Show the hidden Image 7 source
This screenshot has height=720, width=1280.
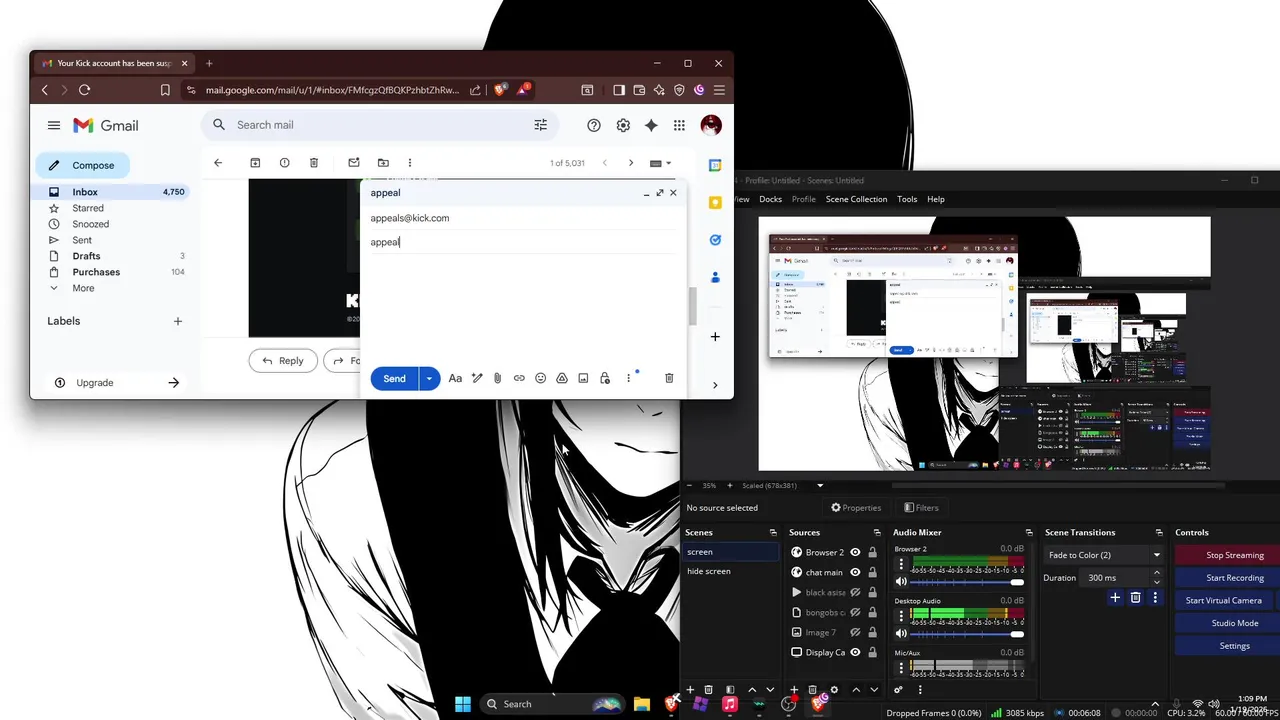[x=855, y=632]
